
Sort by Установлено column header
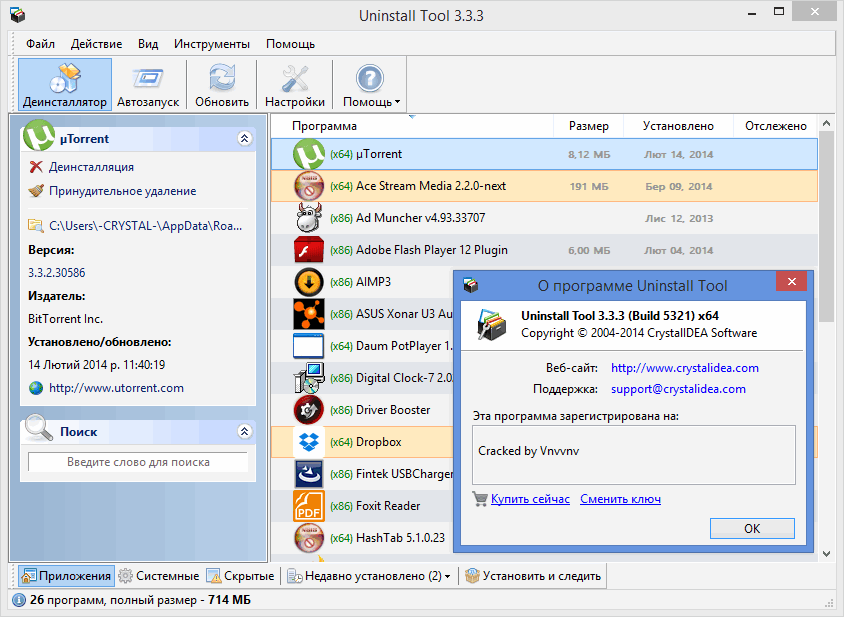click(678, 126)
